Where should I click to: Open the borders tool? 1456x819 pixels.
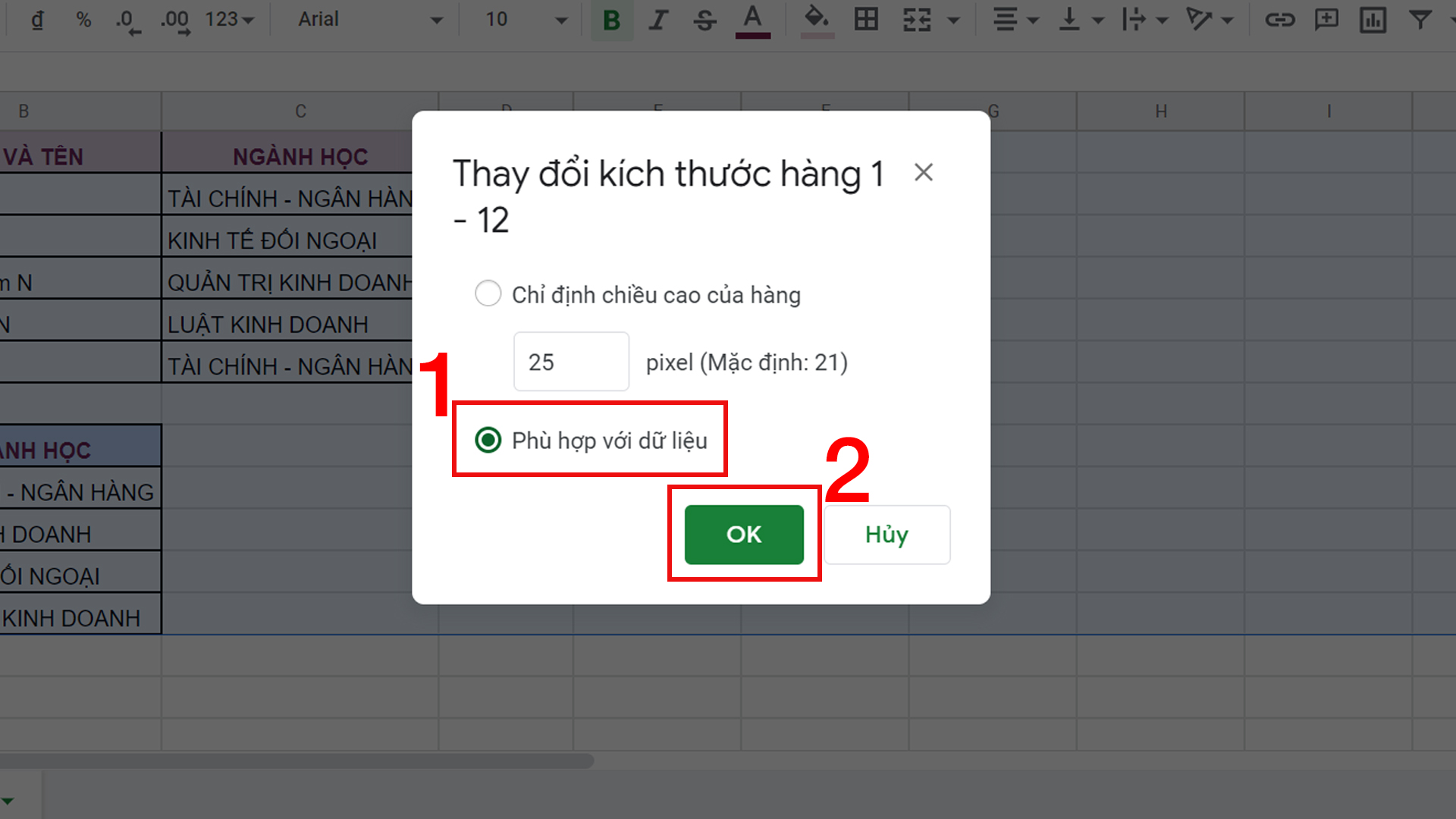866,20
